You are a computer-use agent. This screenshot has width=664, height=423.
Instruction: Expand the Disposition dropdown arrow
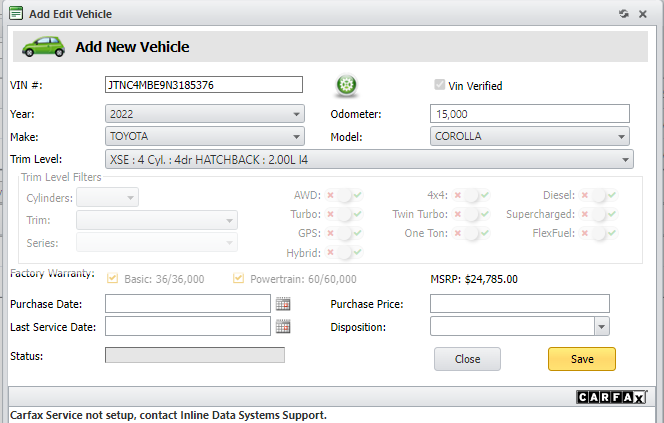[602, 326]
